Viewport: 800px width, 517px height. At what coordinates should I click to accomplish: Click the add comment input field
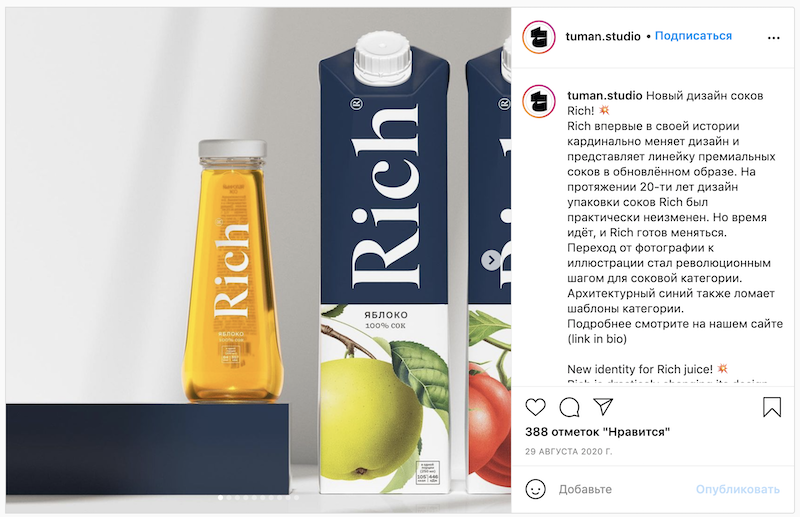pos(622,489)
